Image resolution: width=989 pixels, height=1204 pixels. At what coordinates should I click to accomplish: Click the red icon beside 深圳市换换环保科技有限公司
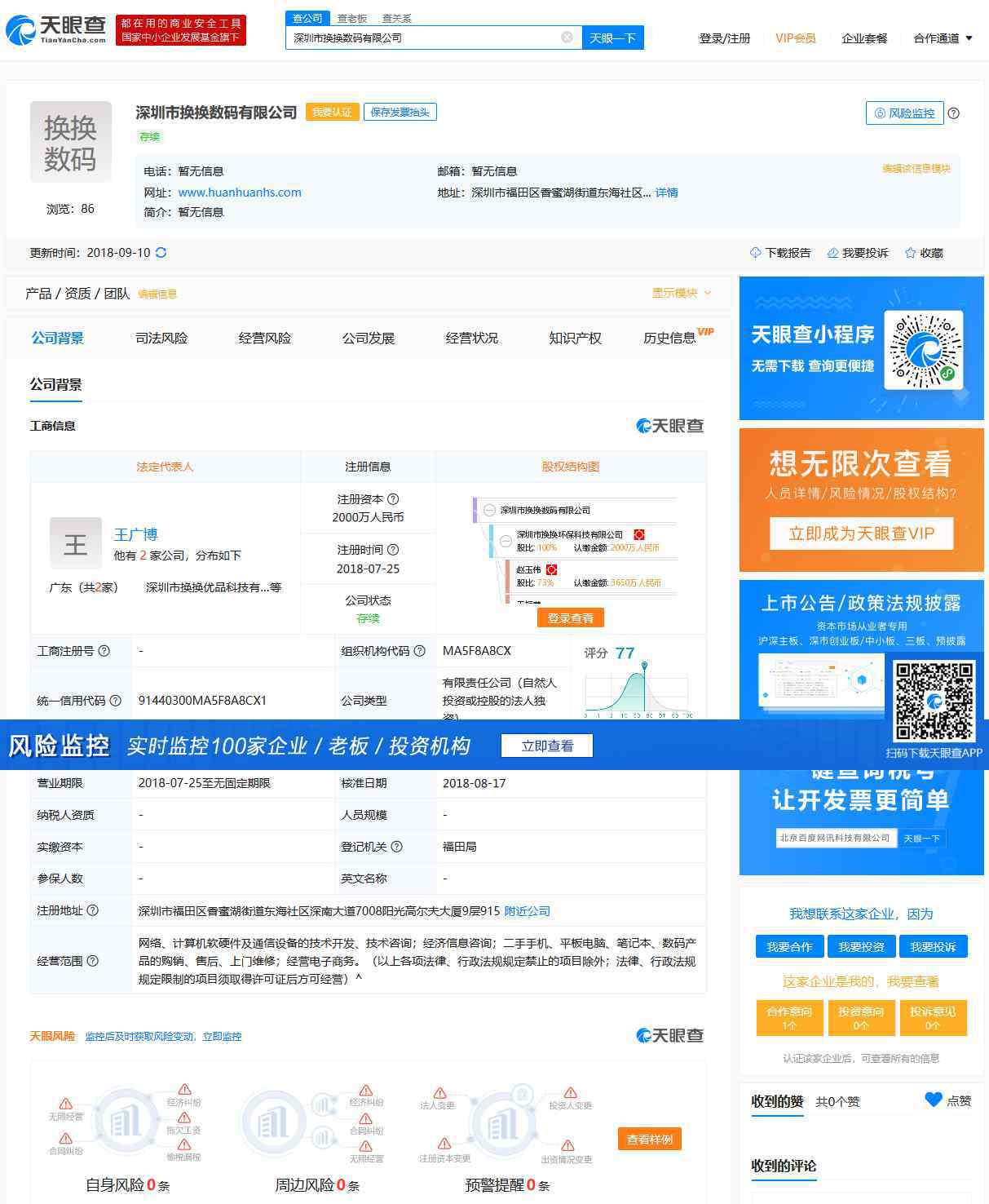(x=639, y=535)
